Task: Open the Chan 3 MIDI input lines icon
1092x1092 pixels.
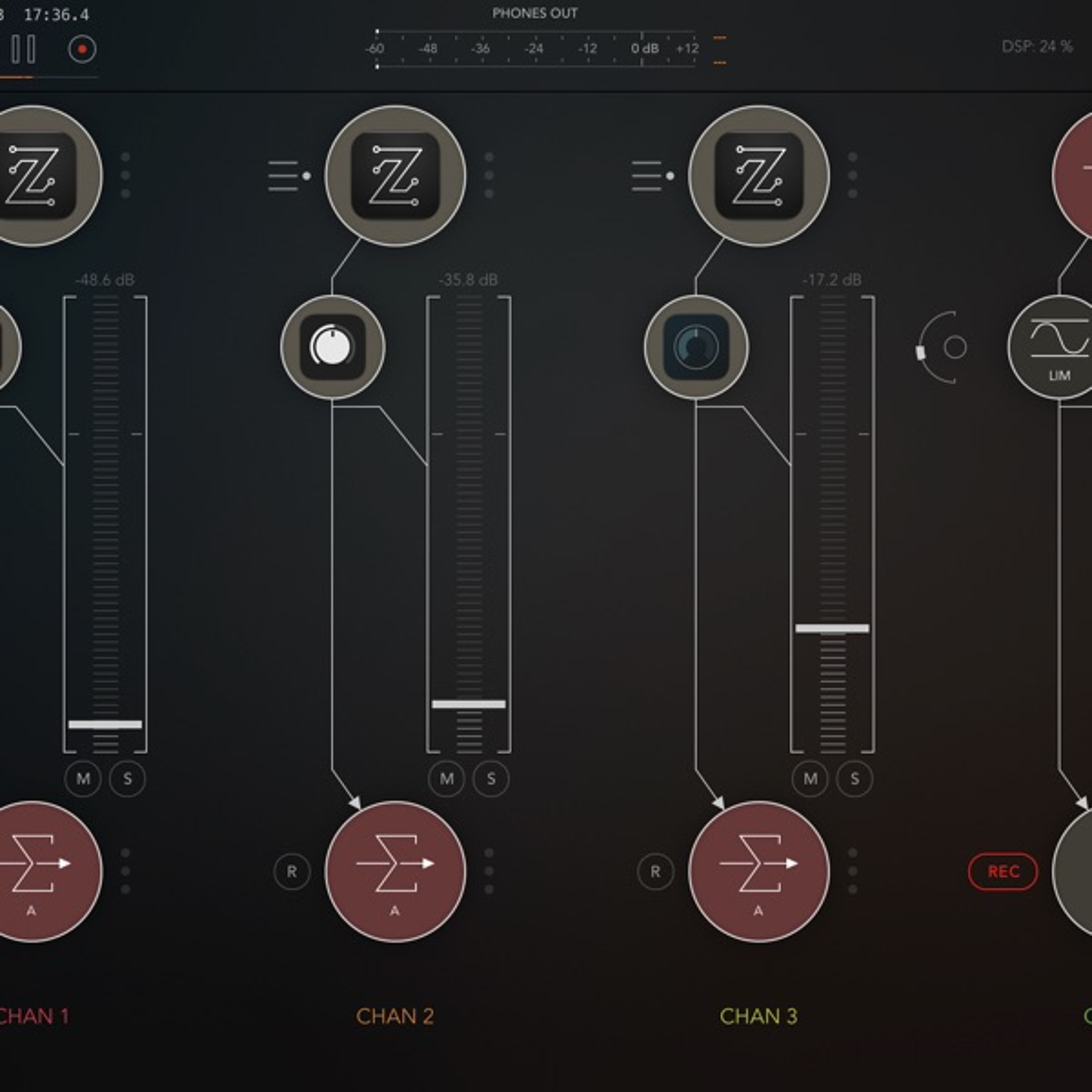Action: pyautogui.click(x=653, y=176)
